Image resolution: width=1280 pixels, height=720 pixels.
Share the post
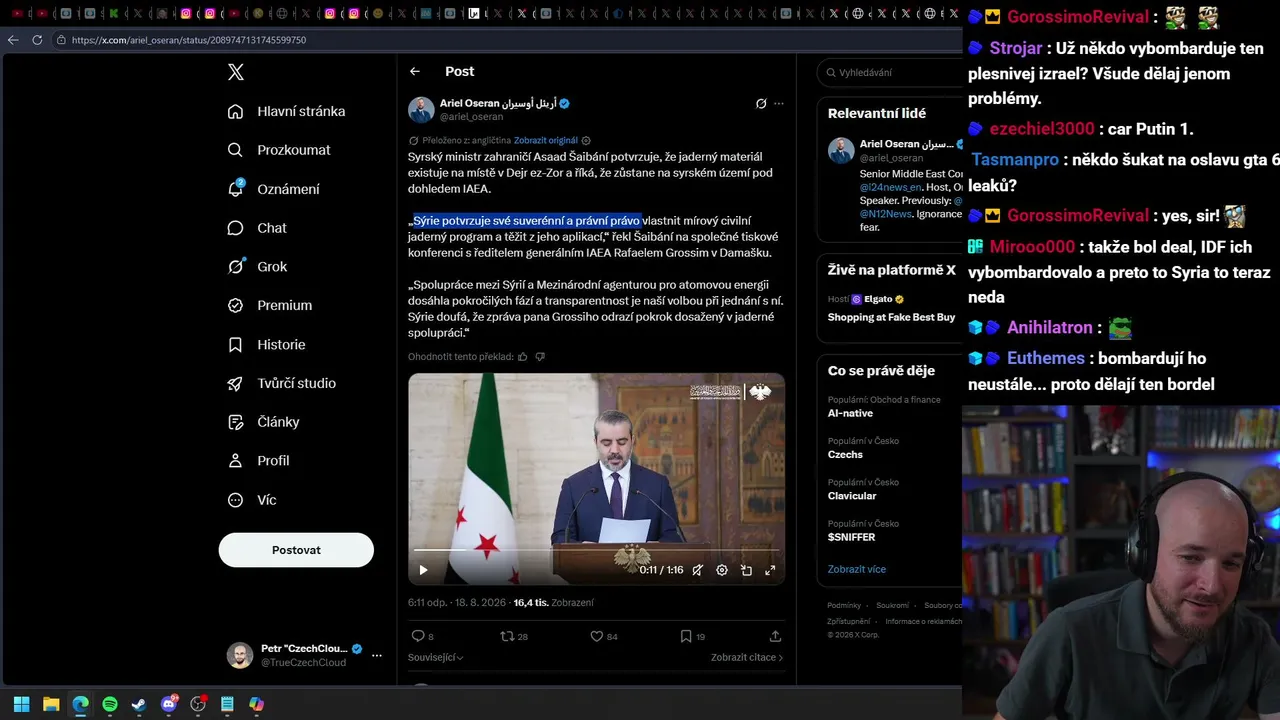(x=775, y=636)
